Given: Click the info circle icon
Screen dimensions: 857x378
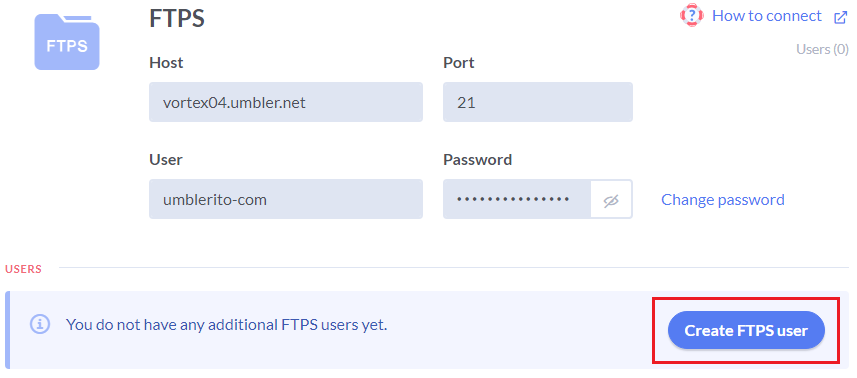Looking at the screenshot, I should click(x=40, y=324).
